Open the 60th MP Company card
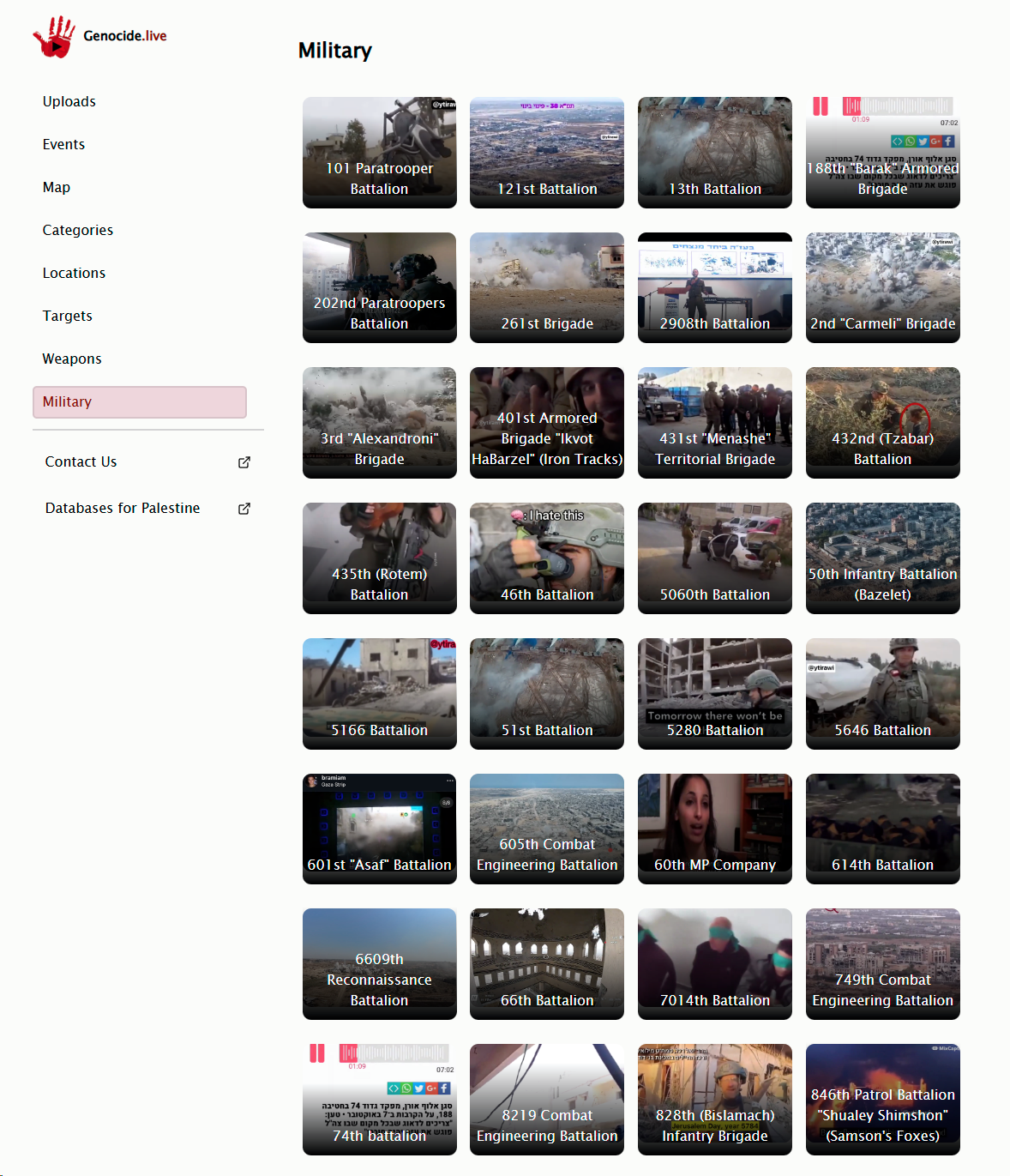Screen dimensions: 1010x1176 coord(715,829)
